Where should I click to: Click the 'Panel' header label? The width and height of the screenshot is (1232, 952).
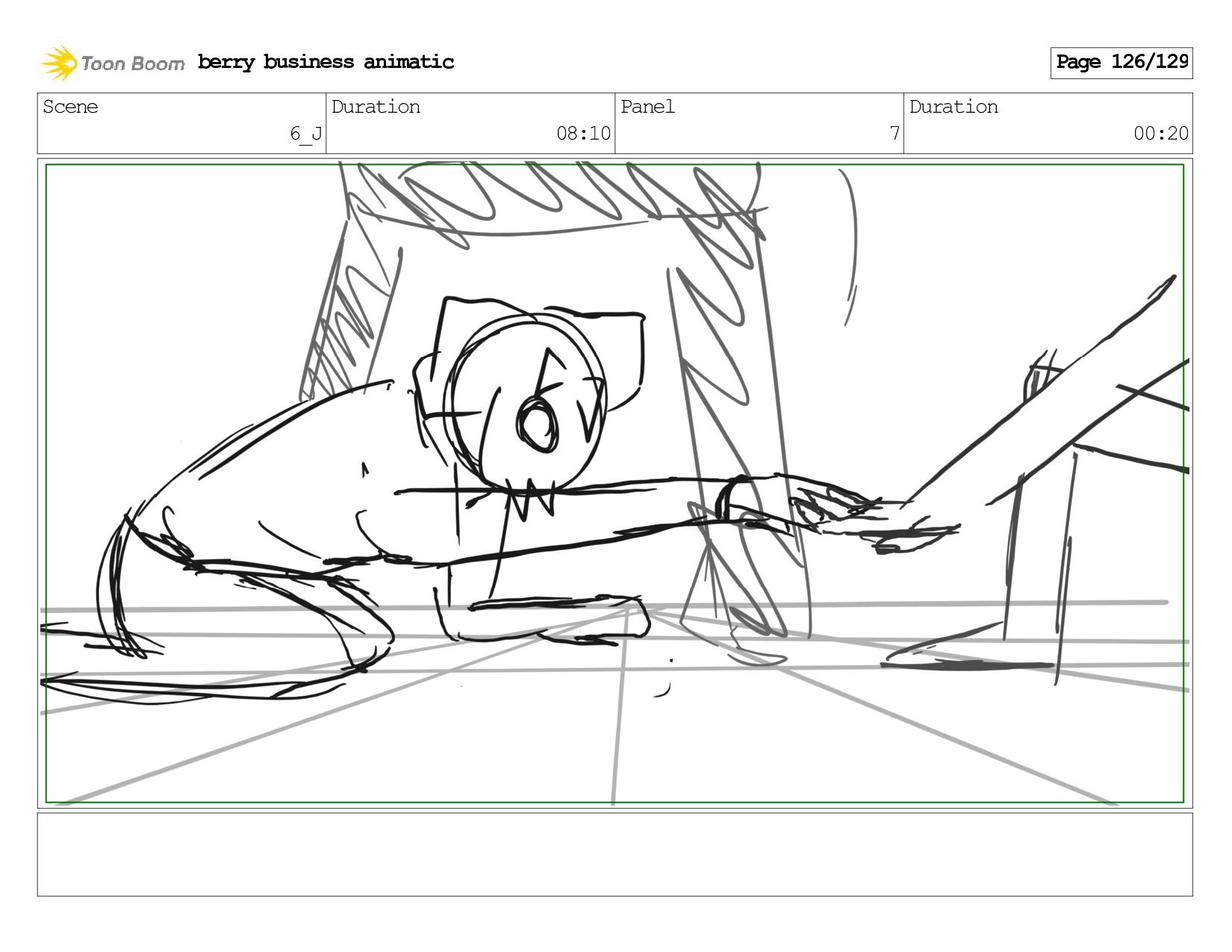[647, 107]
